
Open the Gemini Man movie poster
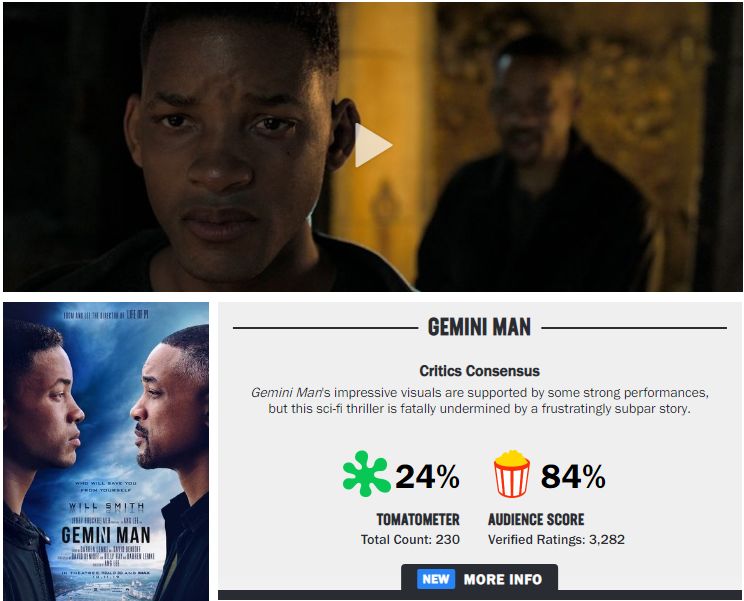click(106, 451)
